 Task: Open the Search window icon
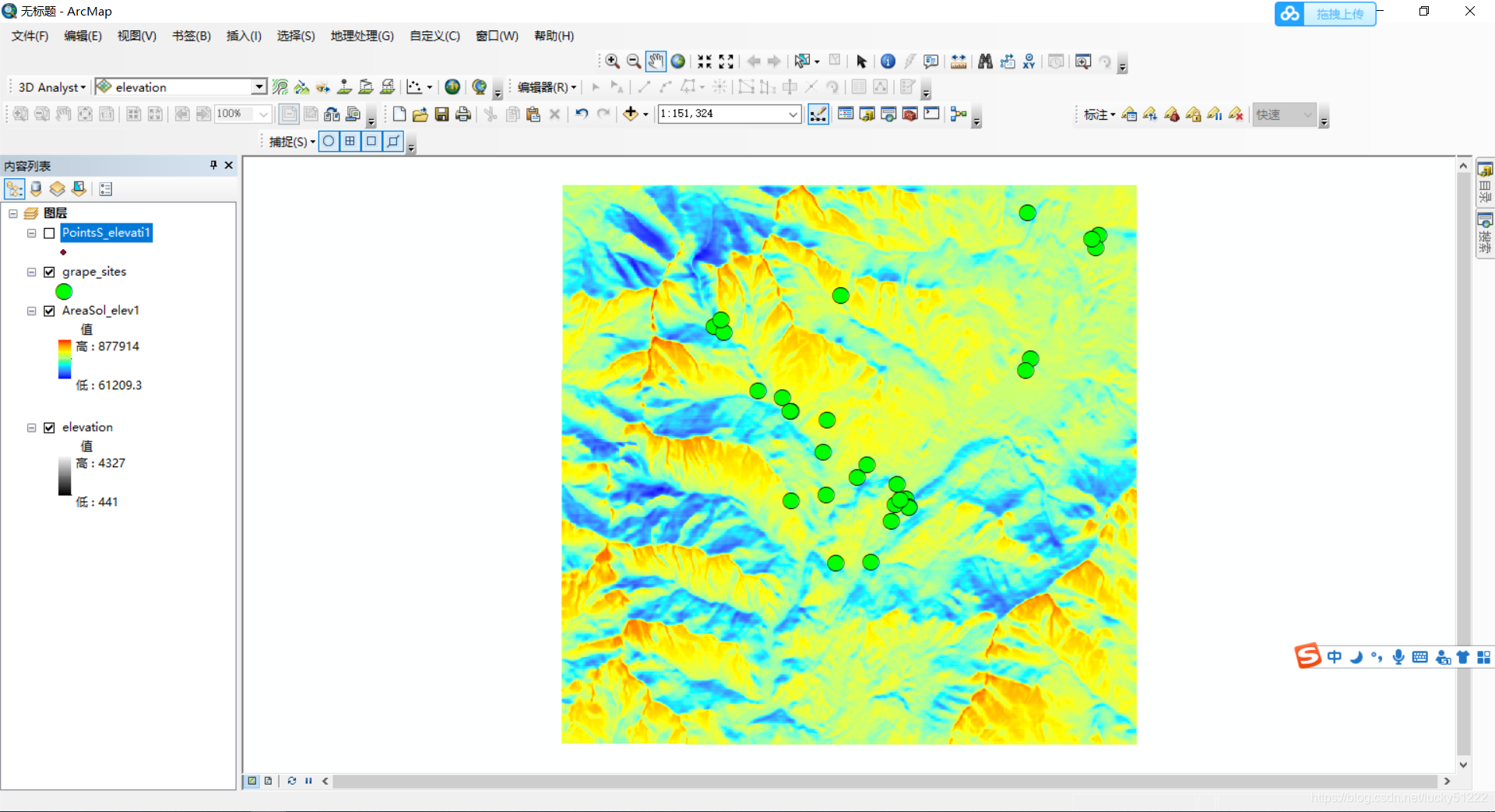coord(888,114)
